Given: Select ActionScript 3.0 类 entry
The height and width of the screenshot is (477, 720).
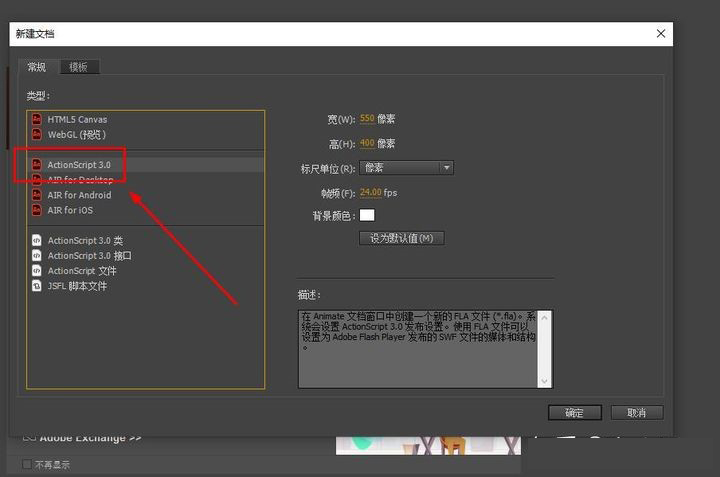Looking at the screenshot, I should 146,240.
